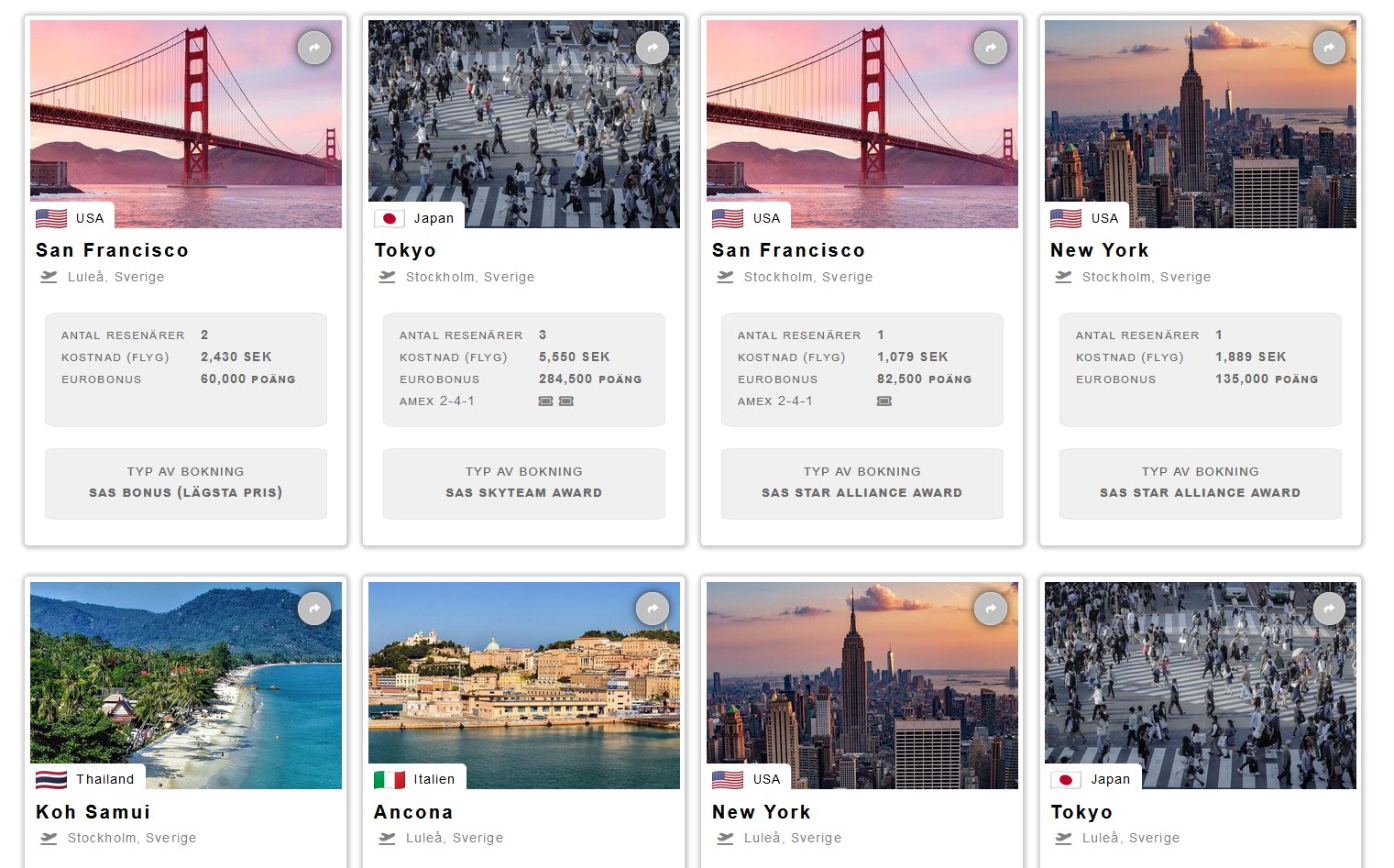Click share icon on Koh Samui card
Viewport: 1394px width, 868px height.
pyautogui.click(x=314, y=609)
